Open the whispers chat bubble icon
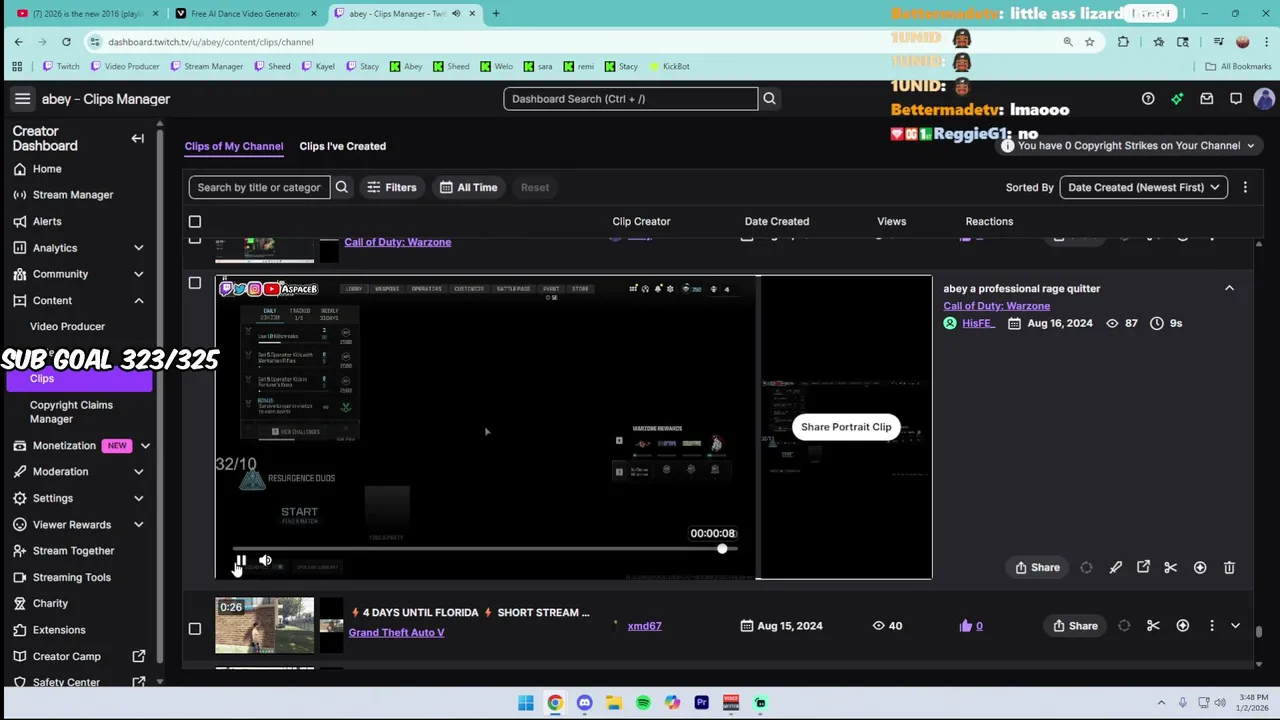 1236,99
